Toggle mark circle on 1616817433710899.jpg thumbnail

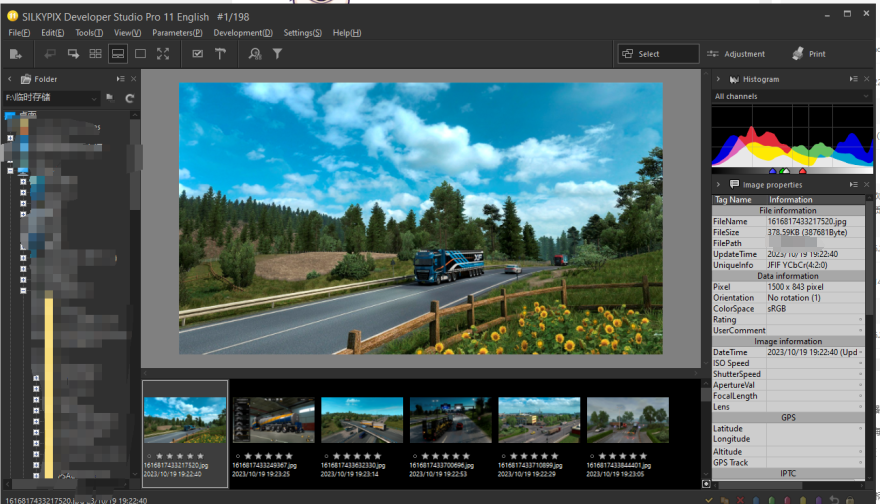click(x=503, y=456)
